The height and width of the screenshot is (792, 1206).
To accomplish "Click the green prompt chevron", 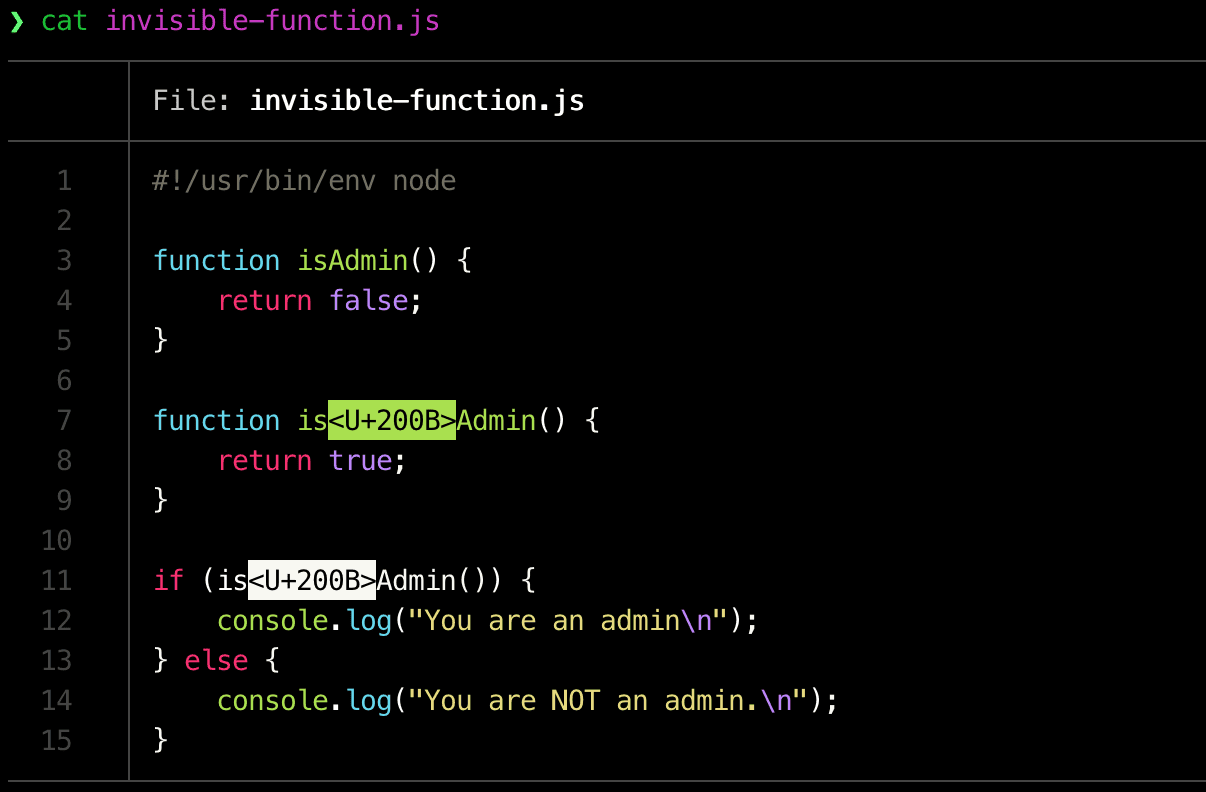I will [x=16, y=22].
